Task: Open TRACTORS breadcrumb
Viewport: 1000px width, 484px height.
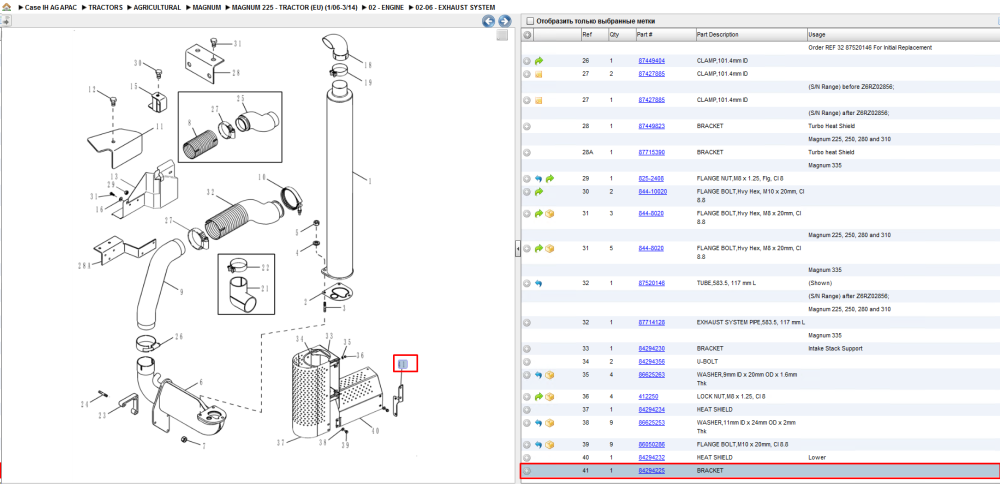Action: (x=105, y=7)
